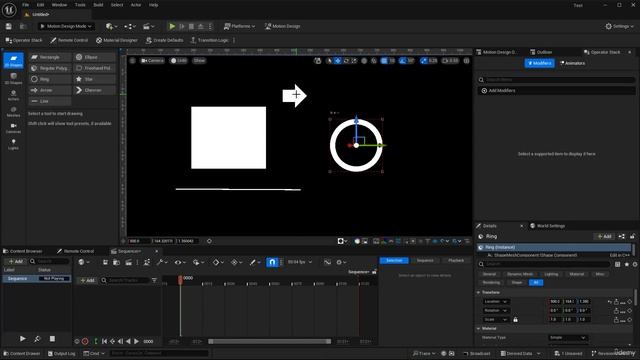The width and height of the screenshot is (640, 360).
Task: Open Motion Design Mode dropdown
Action: point(66,26)
